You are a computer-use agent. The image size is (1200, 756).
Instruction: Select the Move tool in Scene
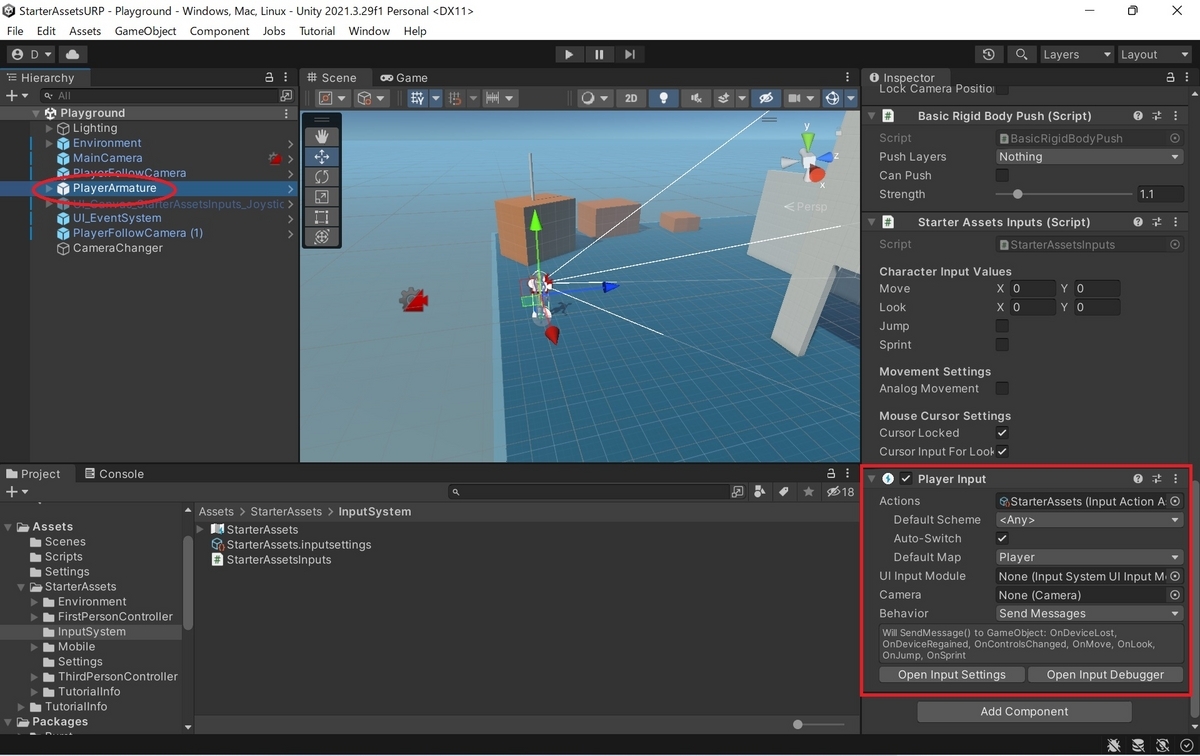[322, 157]
